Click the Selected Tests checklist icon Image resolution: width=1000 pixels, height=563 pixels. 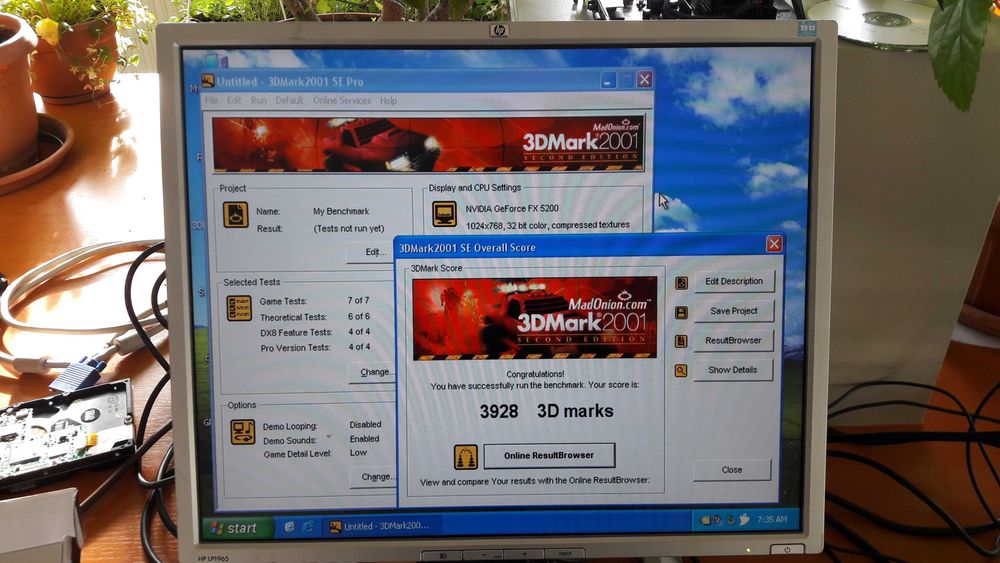(239, 308)
